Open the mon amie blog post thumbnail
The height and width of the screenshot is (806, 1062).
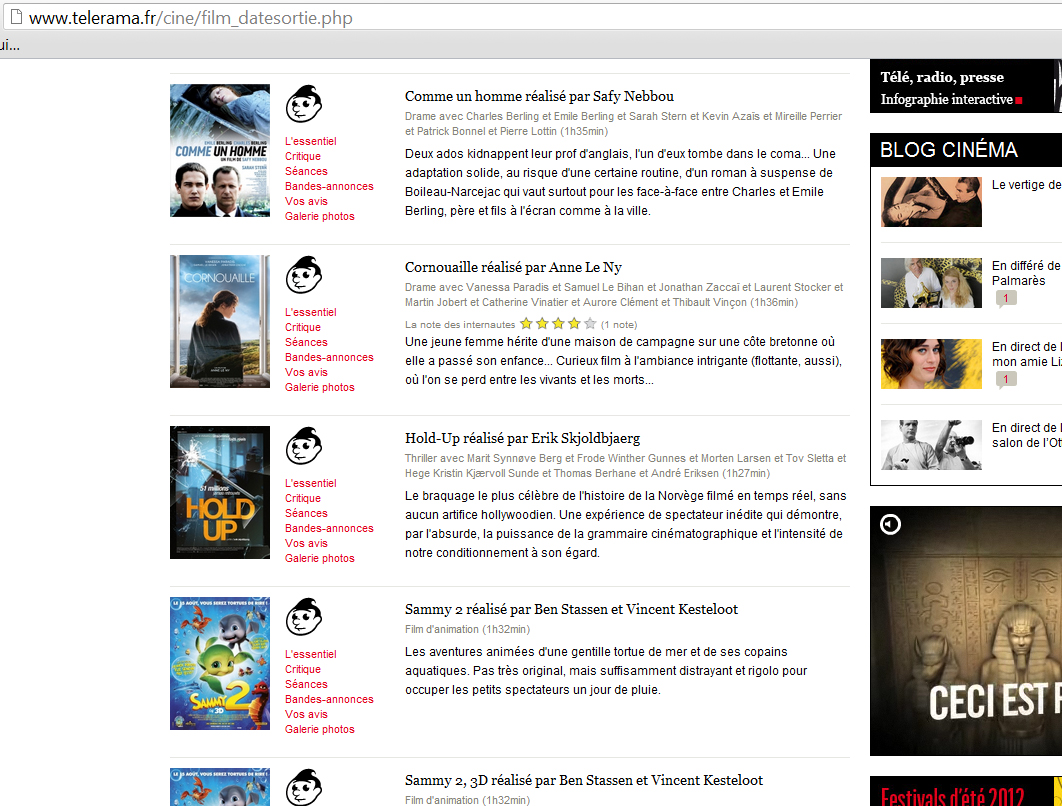(931, 364)
